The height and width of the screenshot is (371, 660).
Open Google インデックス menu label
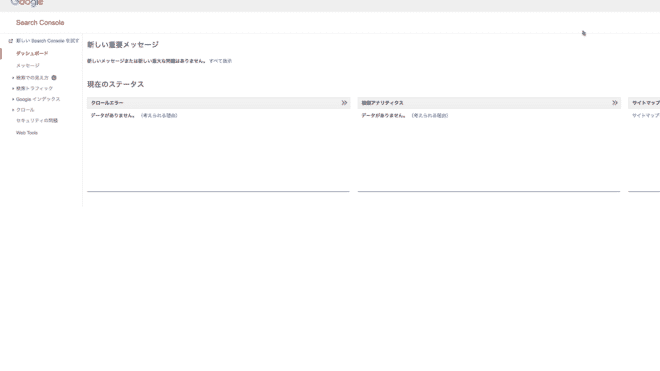[38, 99]
